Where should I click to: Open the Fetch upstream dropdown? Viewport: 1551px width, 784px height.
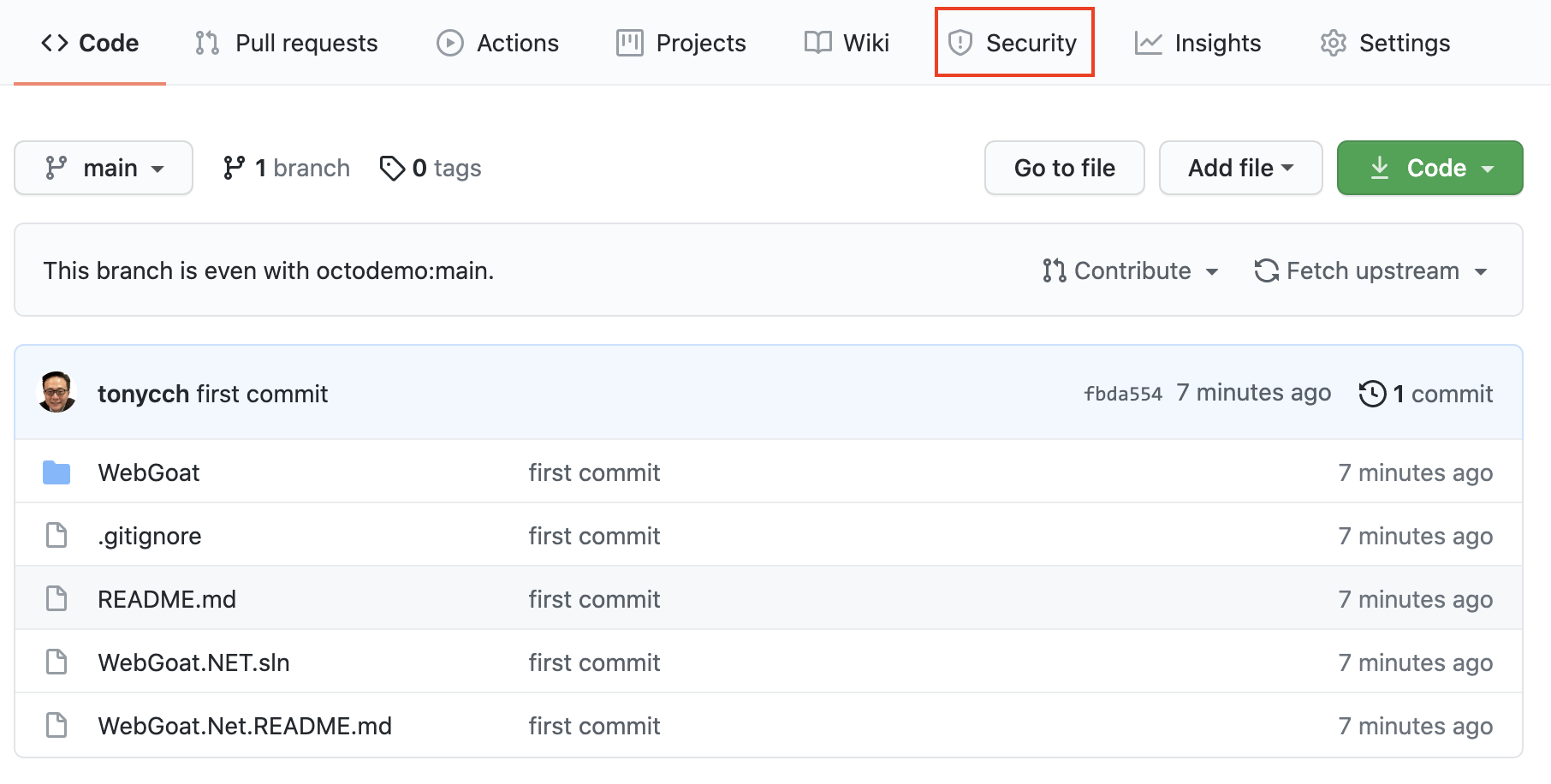1370,270
